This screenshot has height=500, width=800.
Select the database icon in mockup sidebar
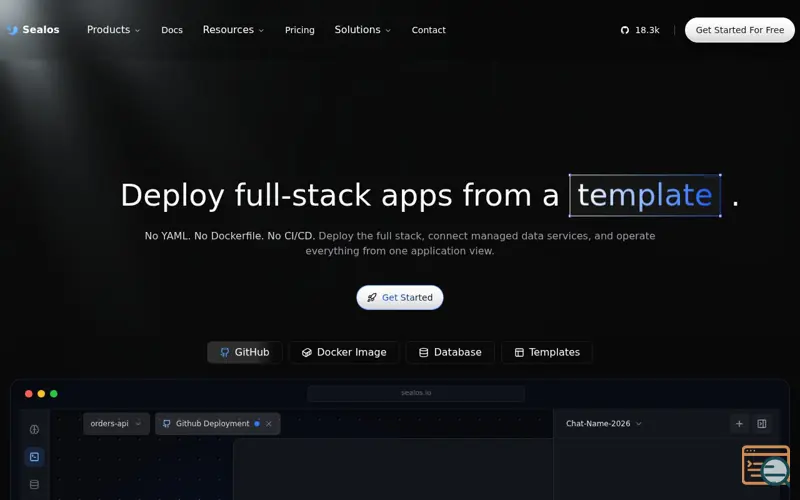tap(34, 484)
